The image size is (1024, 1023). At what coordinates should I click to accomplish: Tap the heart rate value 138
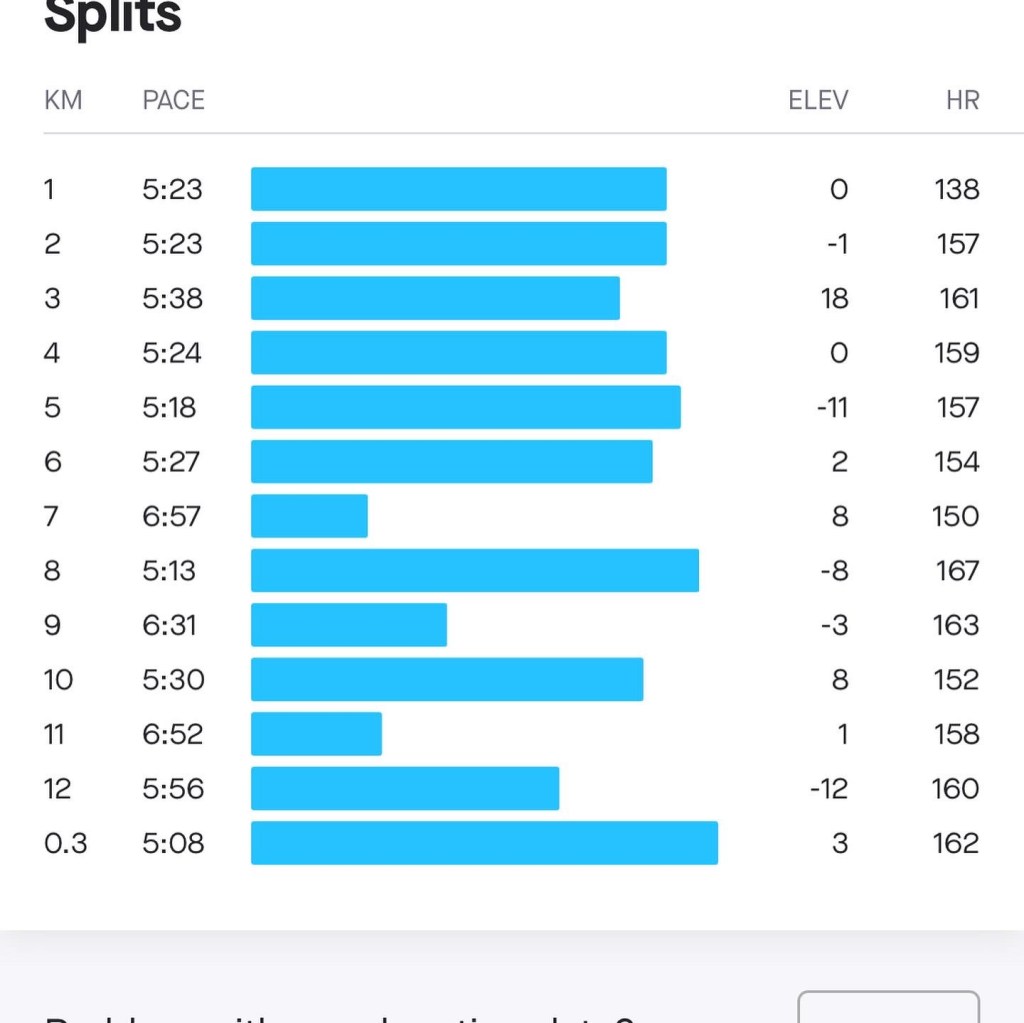click(x=957, y=189)
